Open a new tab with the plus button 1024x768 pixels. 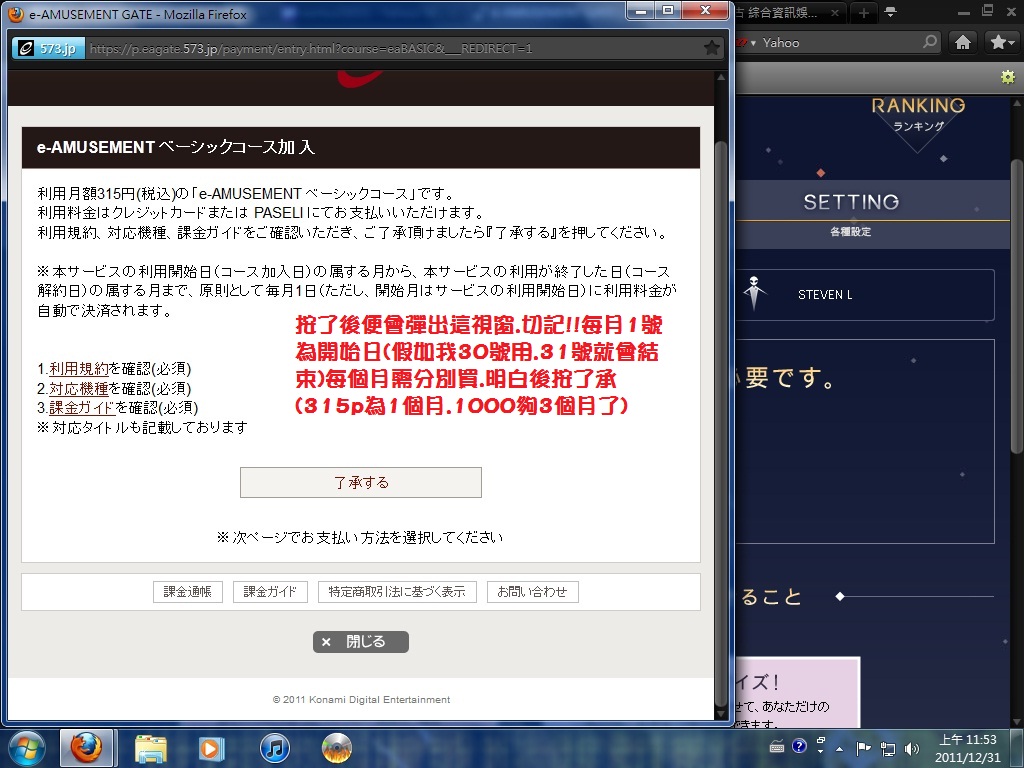(x=863, y=13)
